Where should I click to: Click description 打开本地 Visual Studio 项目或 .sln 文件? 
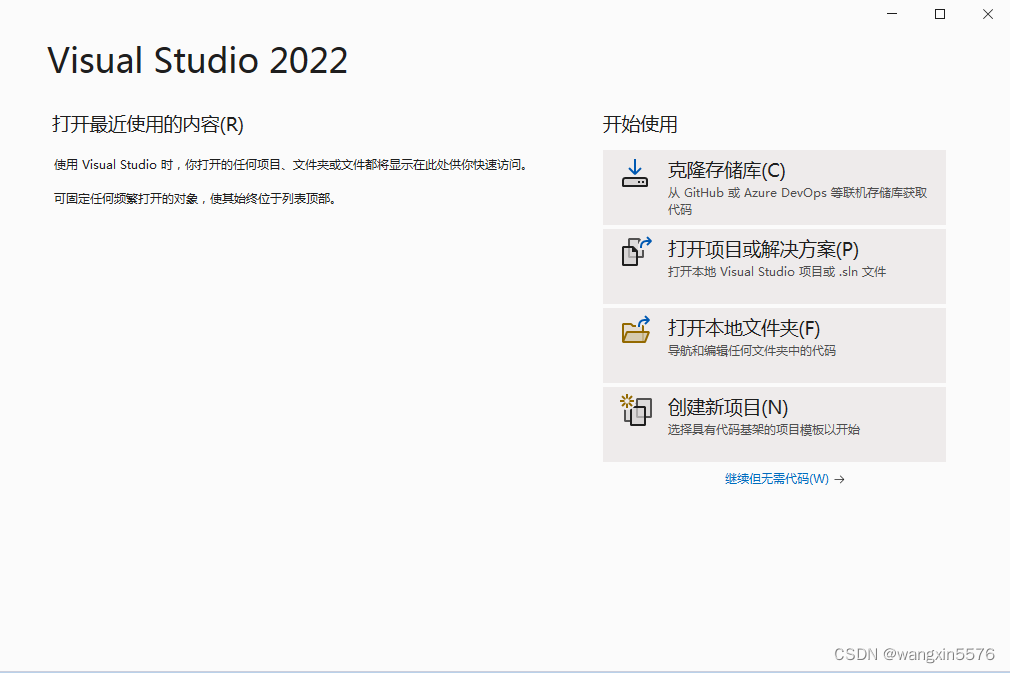(777, 272)
